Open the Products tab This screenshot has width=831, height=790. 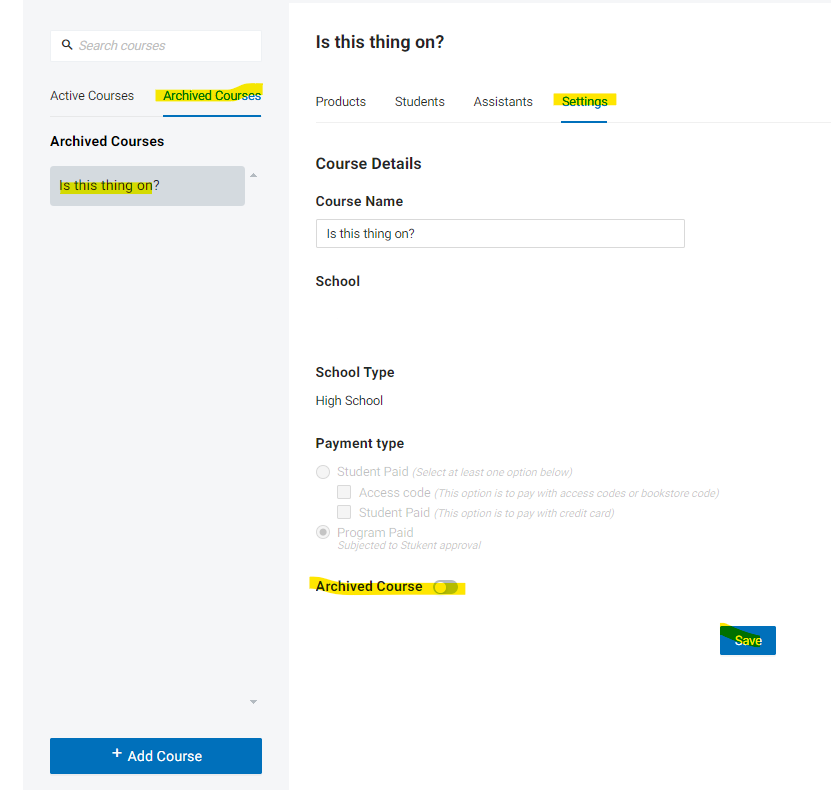pos(341,102)
